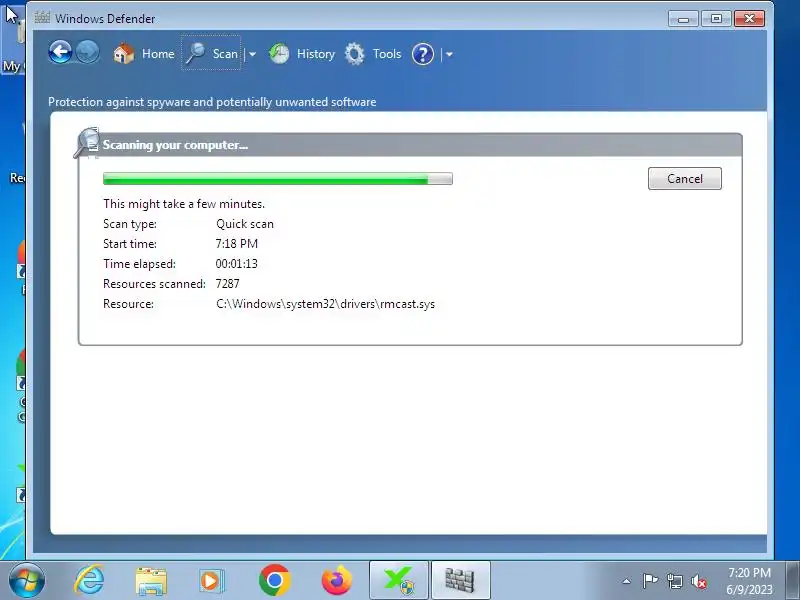Click the Start time value 7:18 PM
Viewport: 800px width, 600px height.
pos(237,244)
